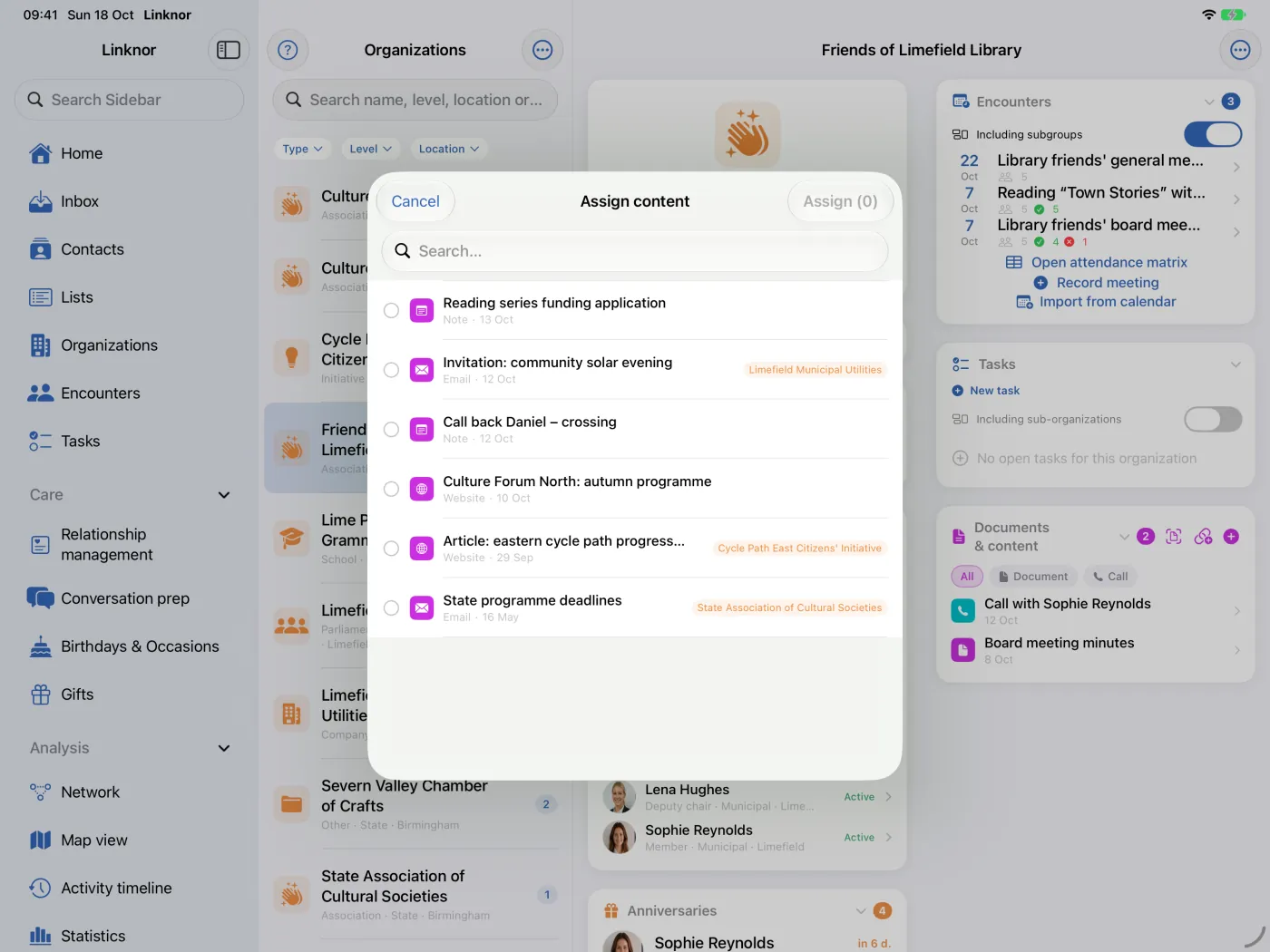Add new document with plus icon
Image resolution: width=1270 pixels, height=952 pixels.
[1231, 537]
